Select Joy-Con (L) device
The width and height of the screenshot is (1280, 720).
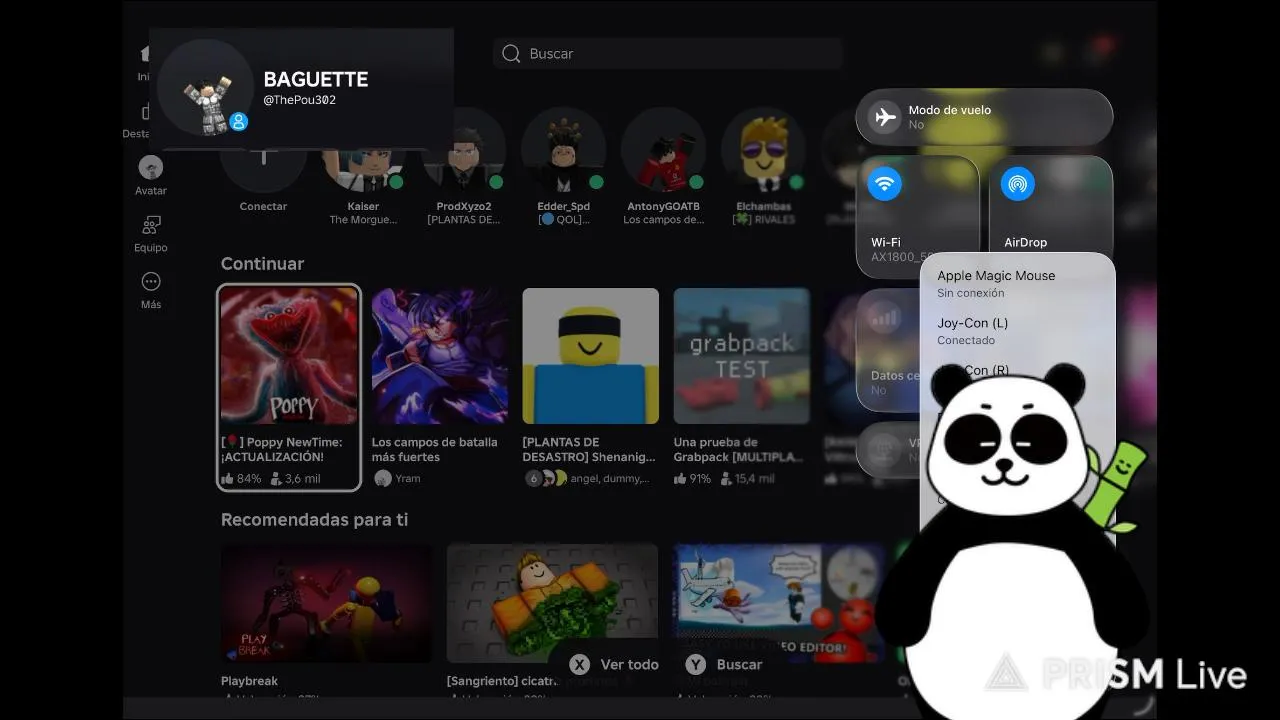coord(1017,331)
